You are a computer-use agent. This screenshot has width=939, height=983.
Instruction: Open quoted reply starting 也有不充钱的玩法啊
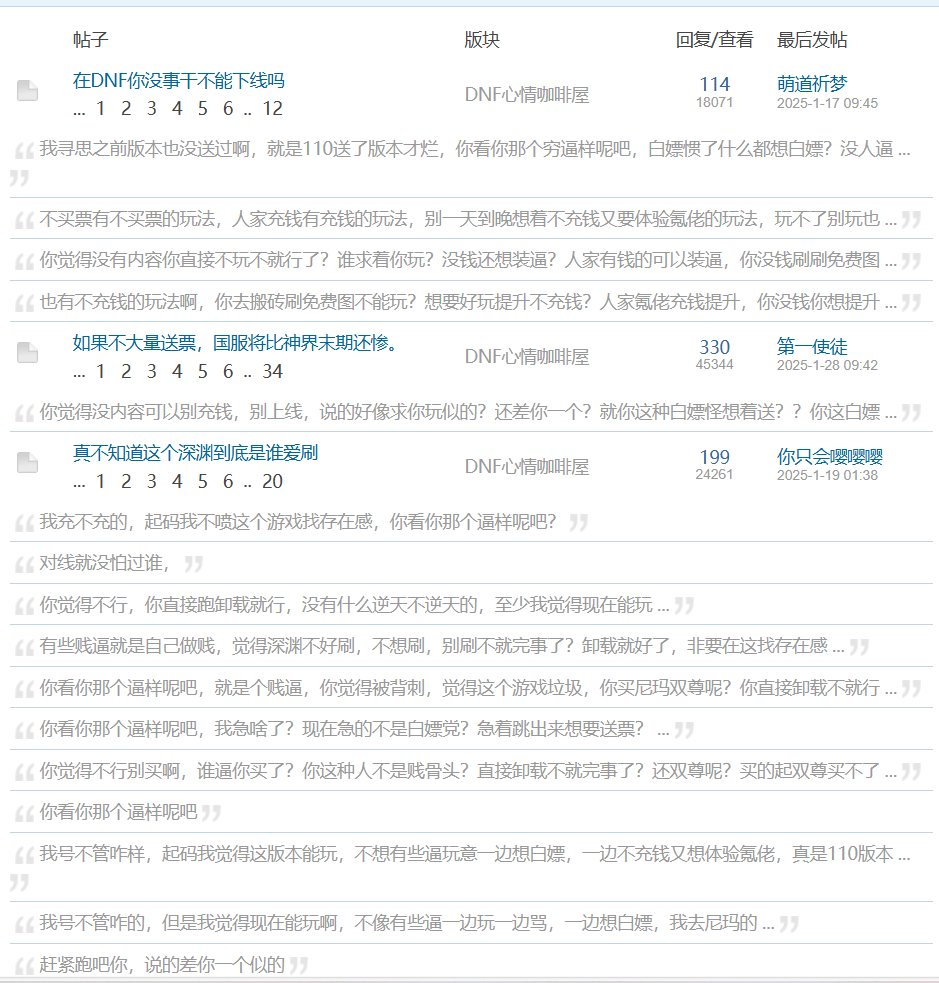[x=468, y=302]
